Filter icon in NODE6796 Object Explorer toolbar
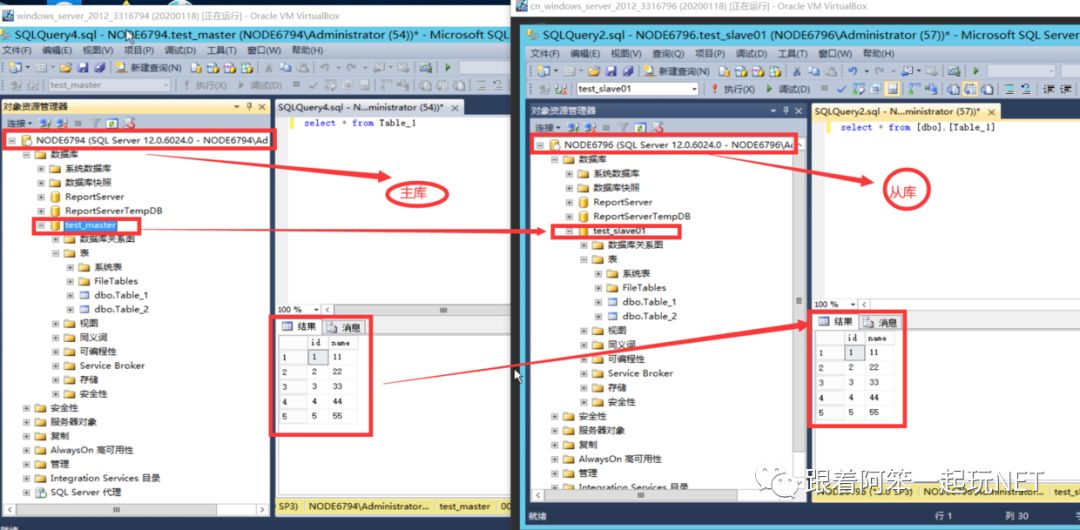The width and height of the screenshot is (1080, 530). 623,128
